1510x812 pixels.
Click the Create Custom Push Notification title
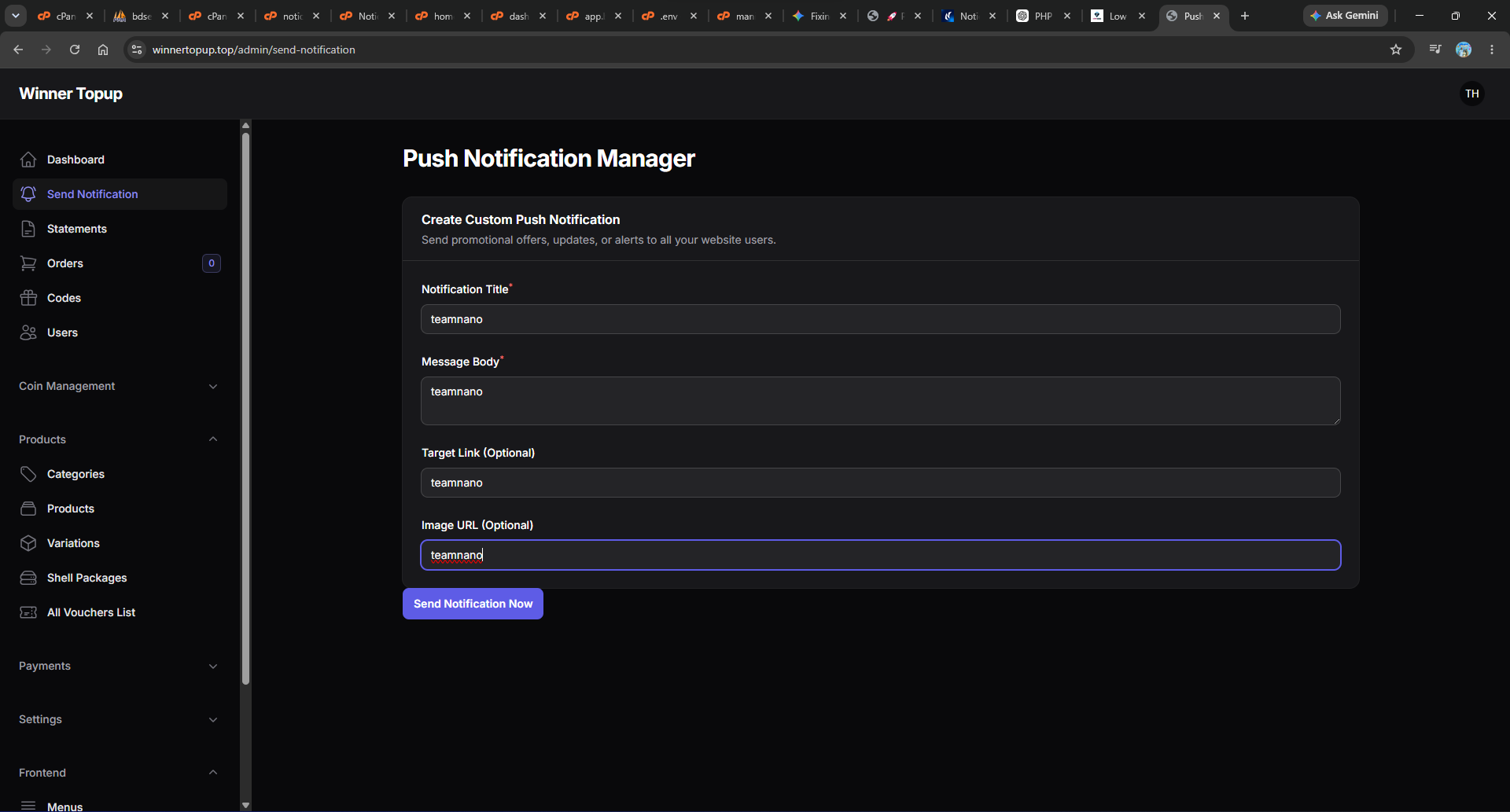pyautogui.click(x=521, y=219)
